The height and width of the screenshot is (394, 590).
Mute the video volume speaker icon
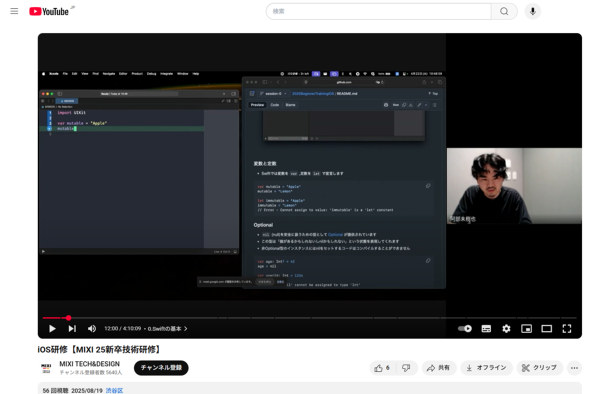point(91,329)
